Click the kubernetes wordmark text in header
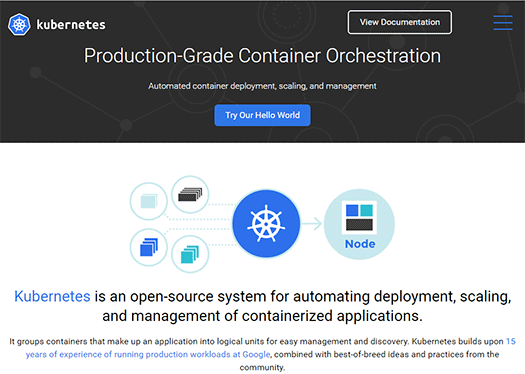525x374 pixels. tap(71, 25)
